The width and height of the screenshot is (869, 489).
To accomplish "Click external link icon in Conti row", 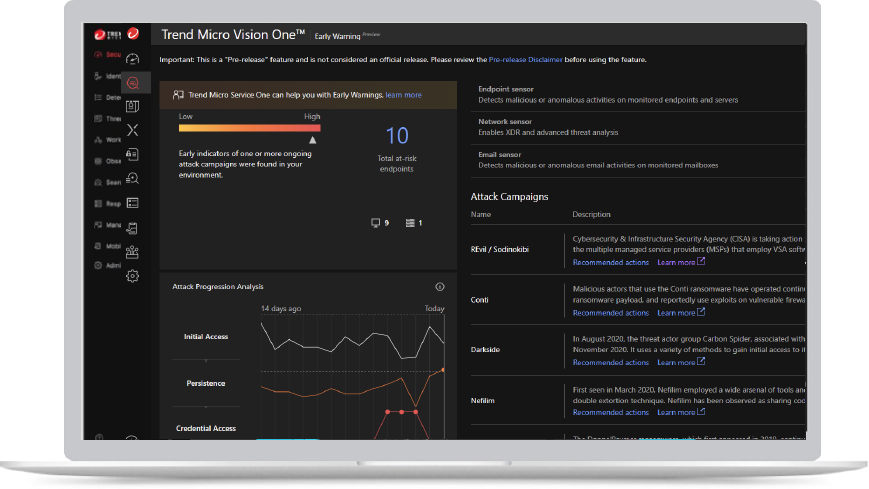I will 701,312.
